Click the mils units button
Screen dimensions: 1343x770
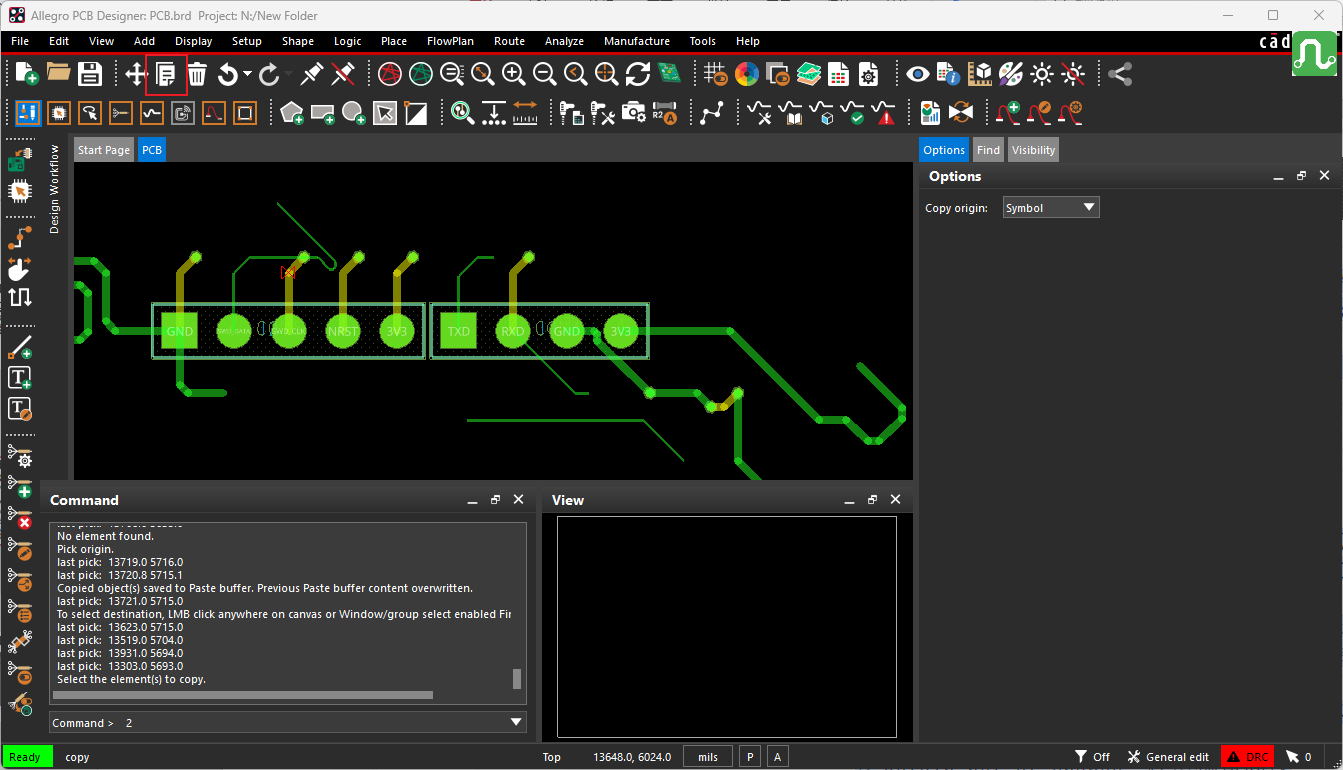(708, 757)
